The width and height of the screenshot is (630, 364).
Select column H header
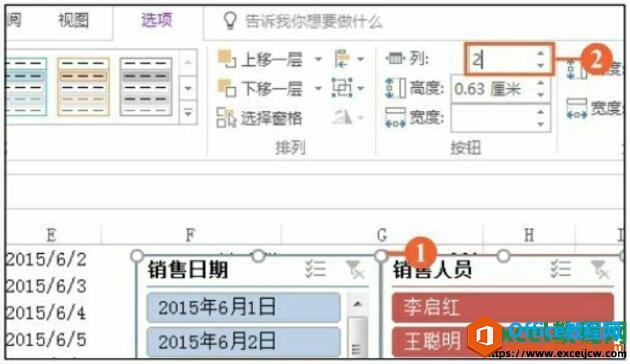point(529,235)
